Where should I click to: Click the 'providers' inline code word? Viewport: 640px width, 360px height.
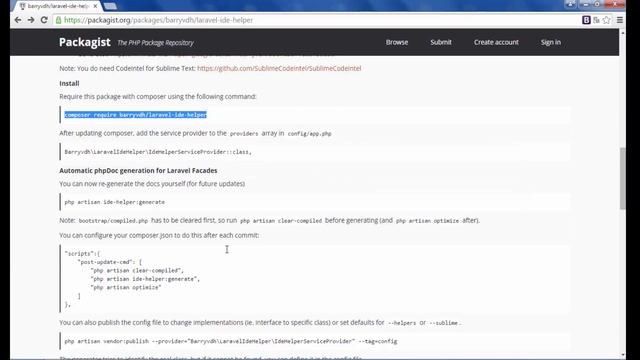point(244,133)
